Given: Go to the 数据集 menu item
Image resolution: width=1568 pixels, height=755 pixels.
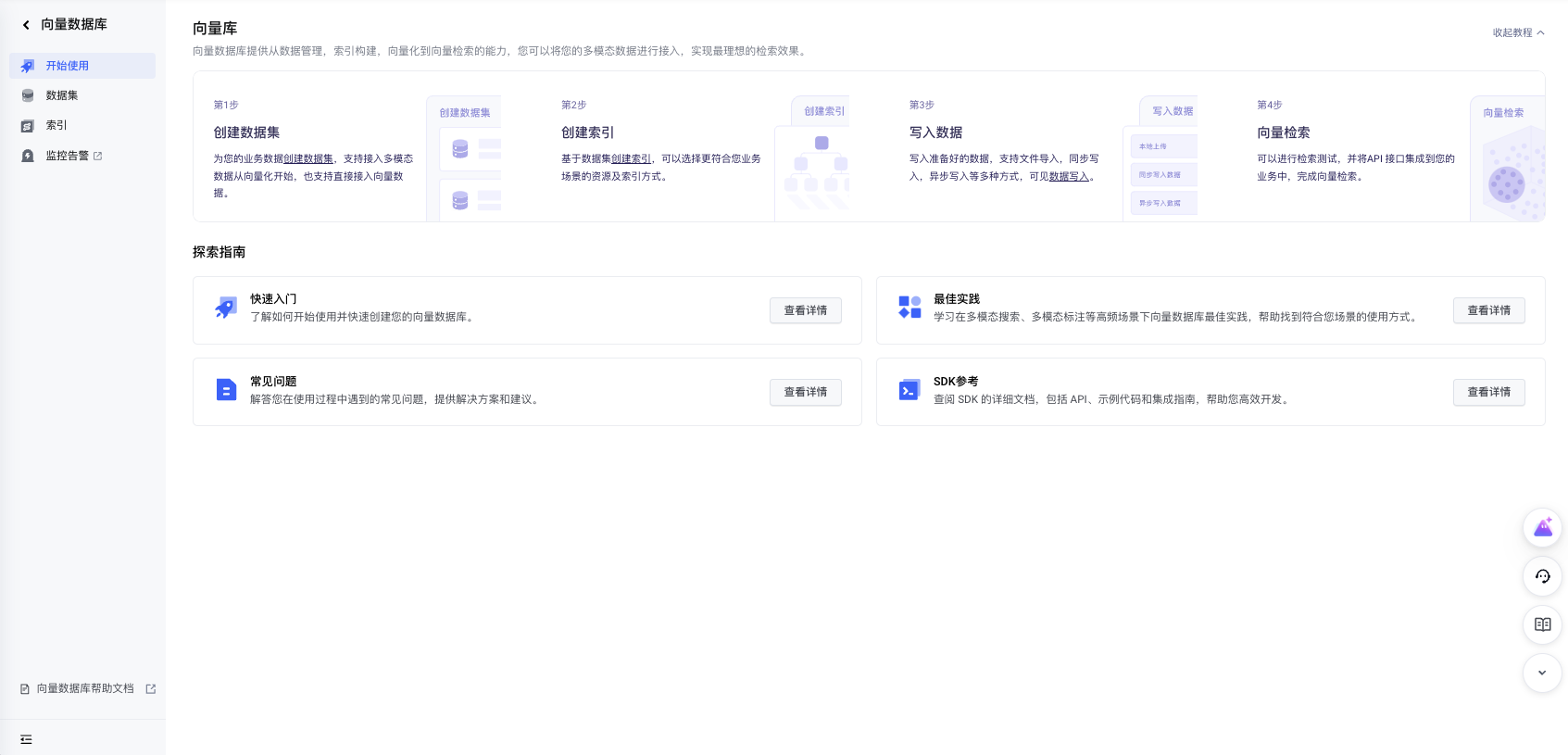Looking at the screenshot, I should point(82,95).
